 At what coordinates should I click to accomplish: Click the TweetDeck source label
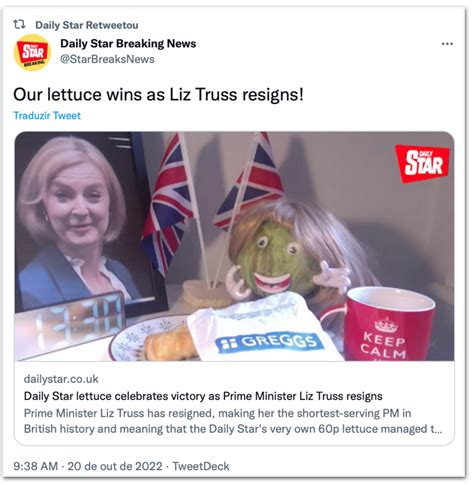pyautogui.click(x=201, y=466)
